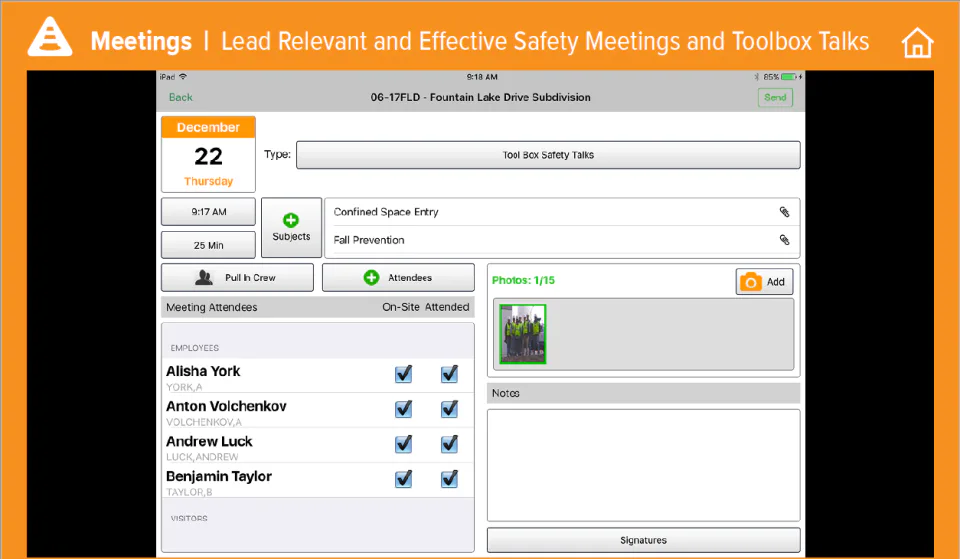Click inside the Notes text area
The width and height of the screenshot is (960, 559).
point(643,465)
